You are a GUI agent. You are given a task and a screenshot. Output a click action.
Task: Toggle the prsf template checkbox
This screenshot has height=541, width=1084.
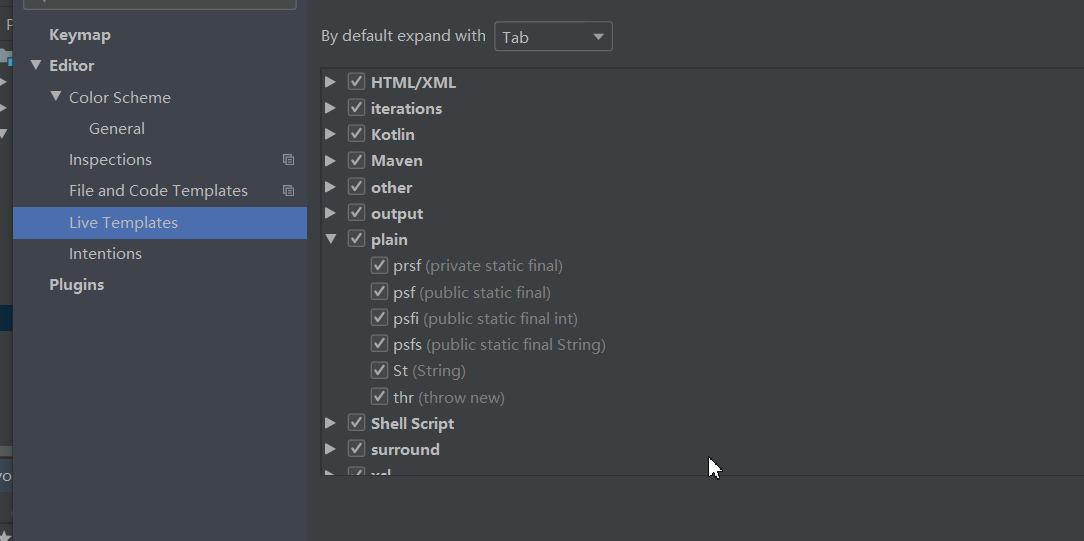click(x=379, y=266)
